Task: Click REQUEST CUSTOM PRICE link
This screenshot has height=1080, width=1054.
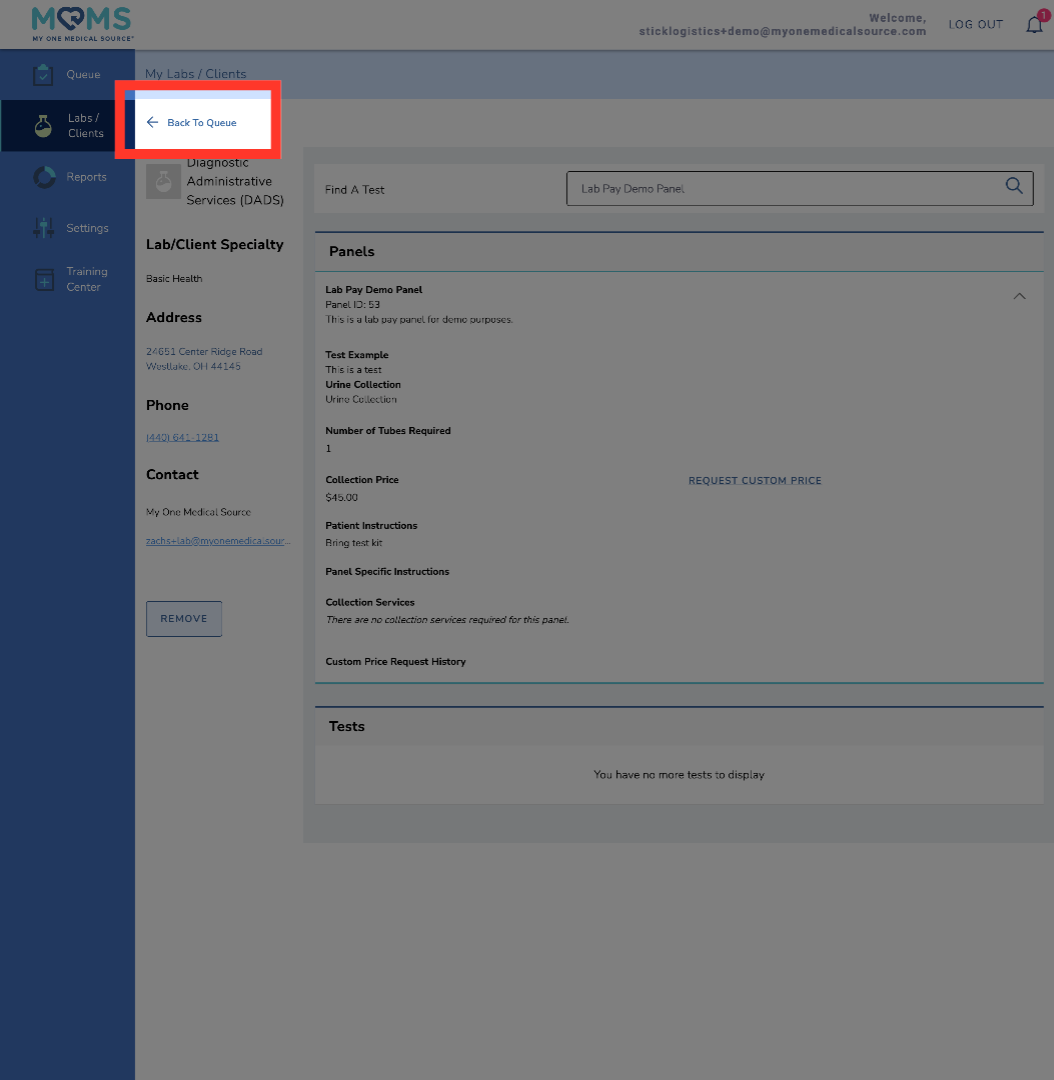Action: (754, 481)
